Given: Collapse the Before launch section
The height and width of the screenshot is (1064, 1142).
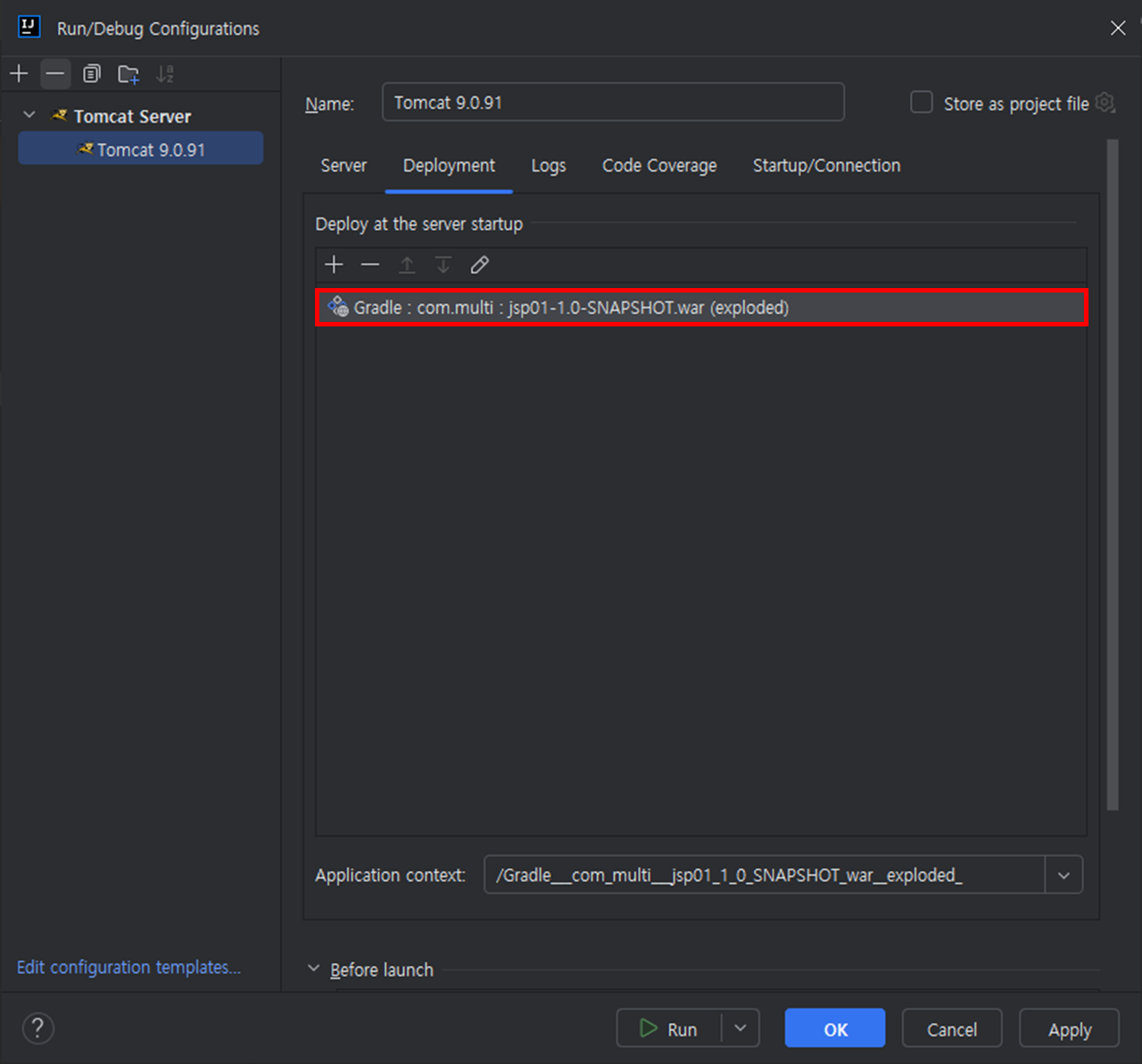Looking at the screenshot, I should [x=313, y=969].
